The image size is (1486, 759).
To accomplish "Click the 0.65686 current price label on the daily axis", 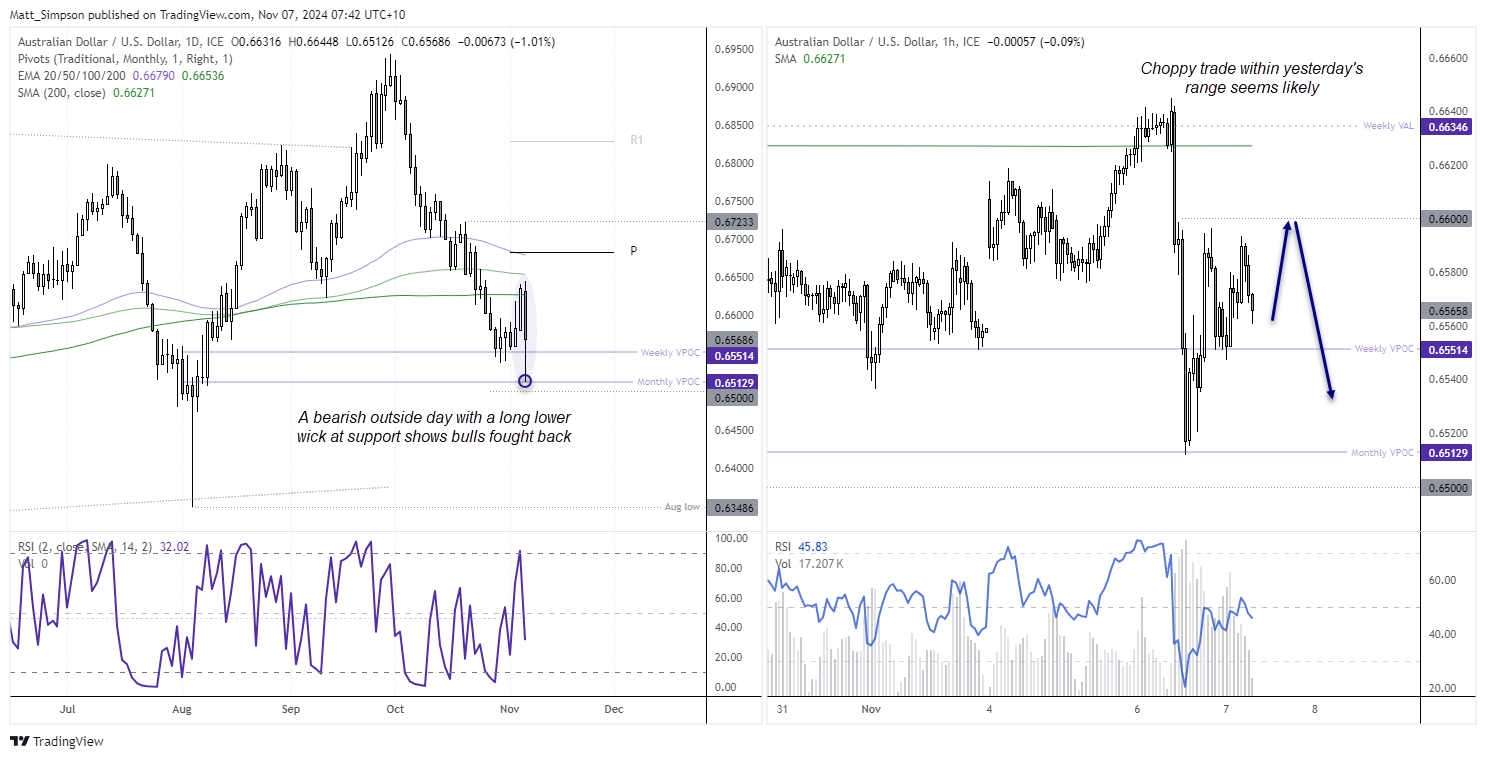I will click(x=735, y=340).
